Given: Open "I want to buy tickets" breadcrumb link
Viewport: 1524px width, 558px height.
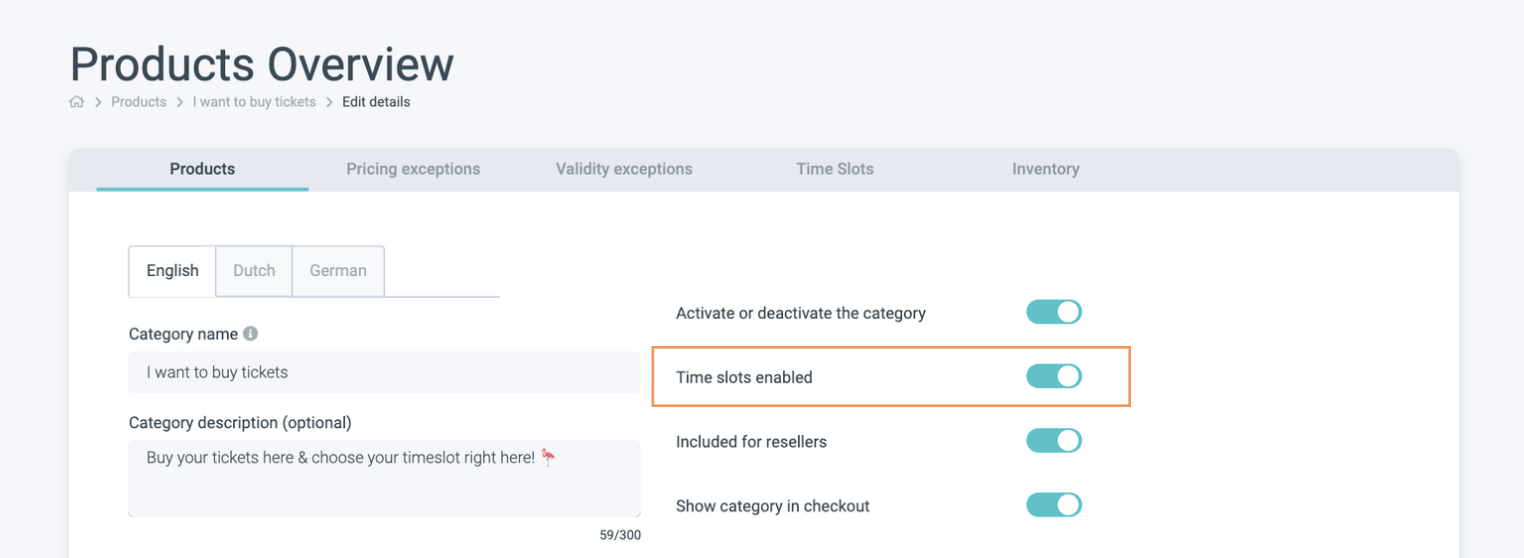Looking at the screenshot, I should pos(254,102).
